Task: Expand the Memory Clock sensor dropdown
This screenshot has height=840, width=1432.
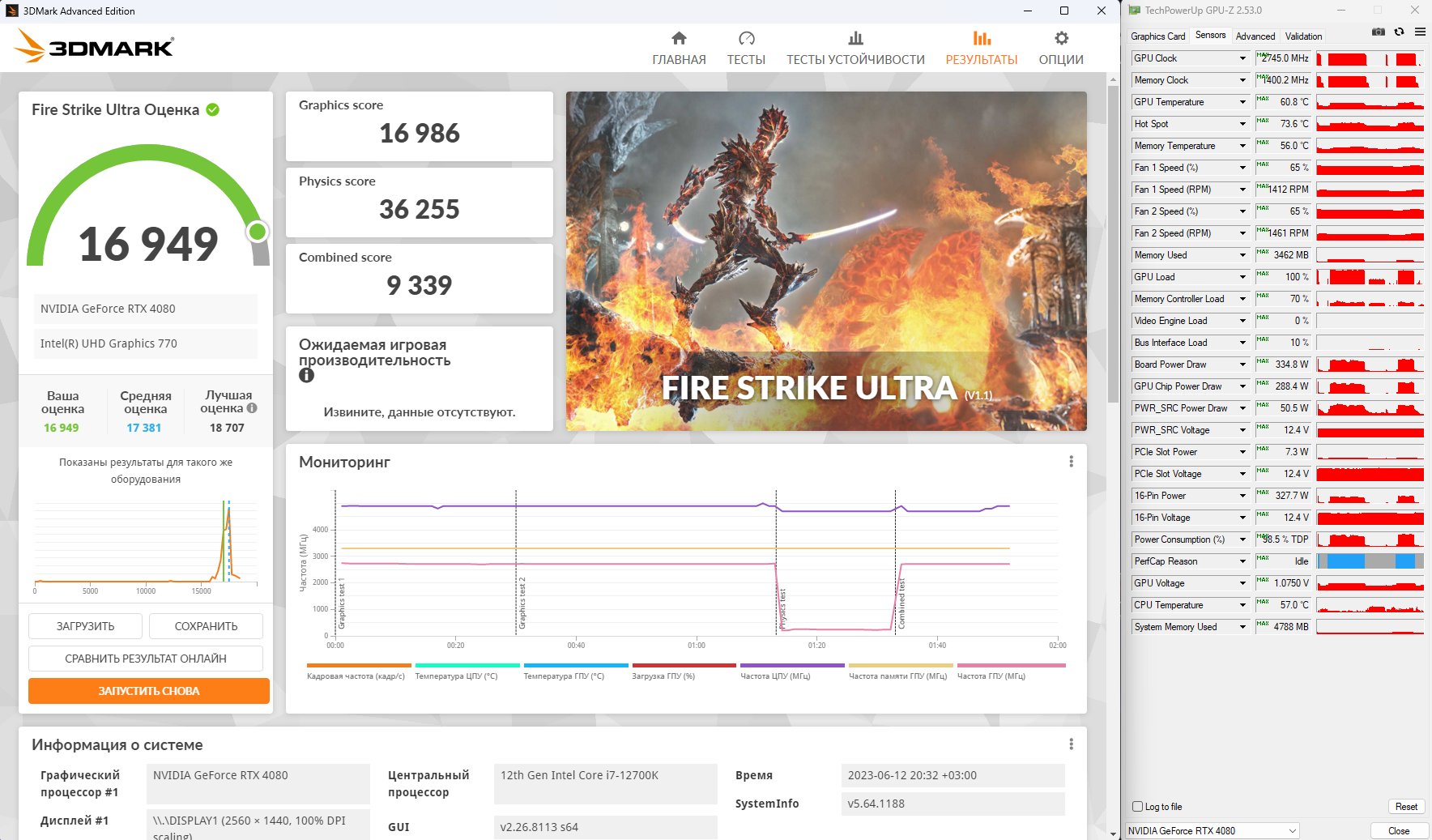Action: [x=1242, y=80]
